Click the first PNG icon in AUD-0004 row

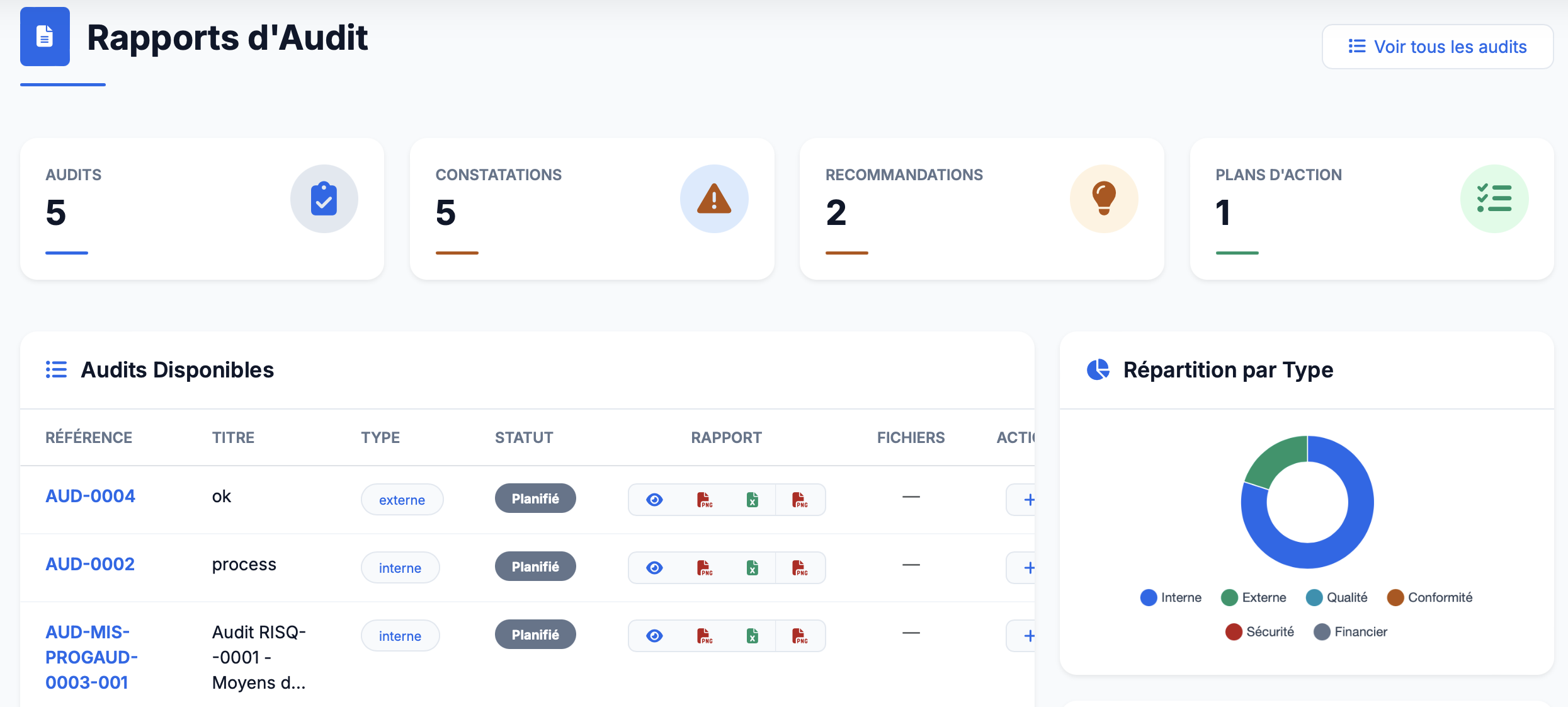pos(704,500)
